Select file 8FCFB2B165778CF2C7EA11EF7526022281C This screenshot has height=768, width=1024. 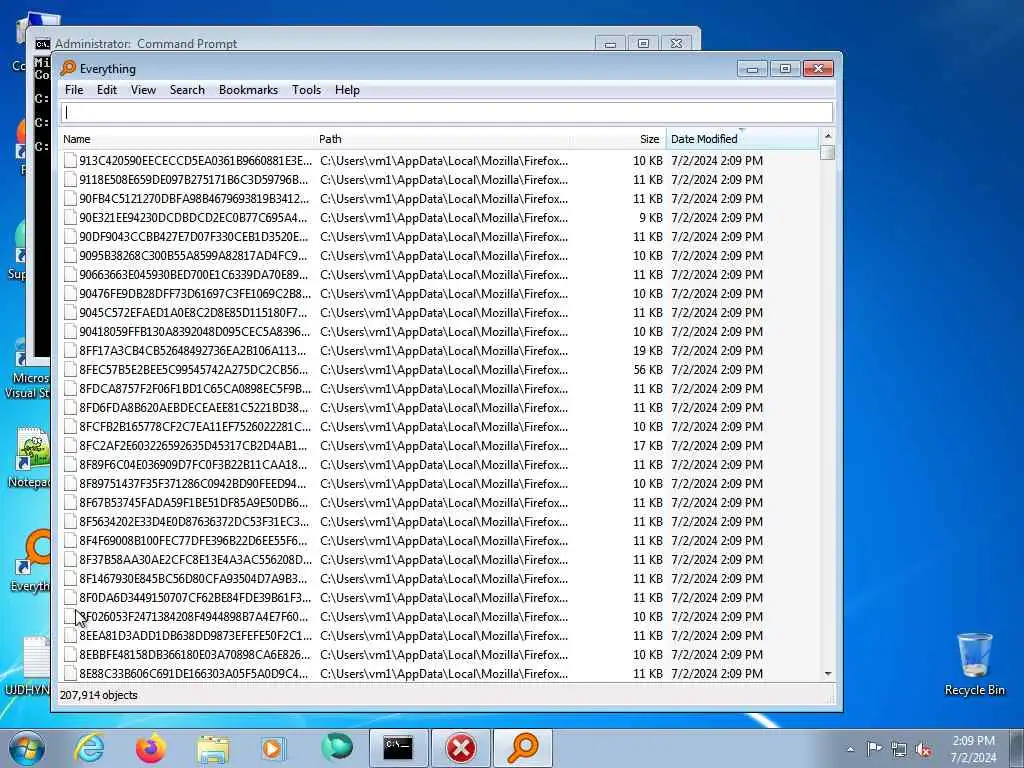(x=195, y=426)
